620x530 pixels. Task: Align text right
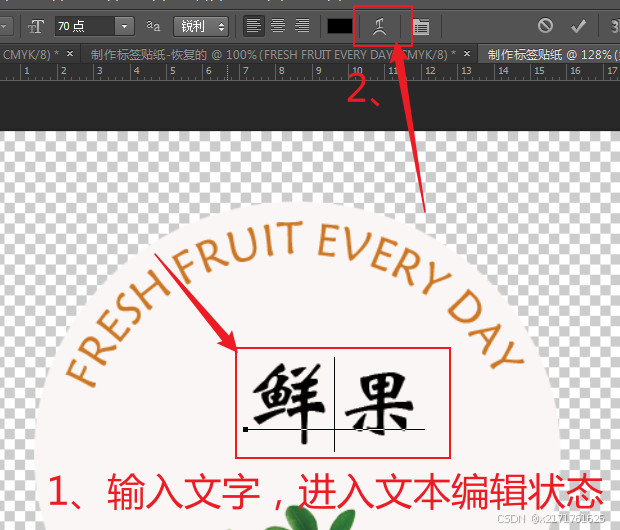click(x=302, y=26)
